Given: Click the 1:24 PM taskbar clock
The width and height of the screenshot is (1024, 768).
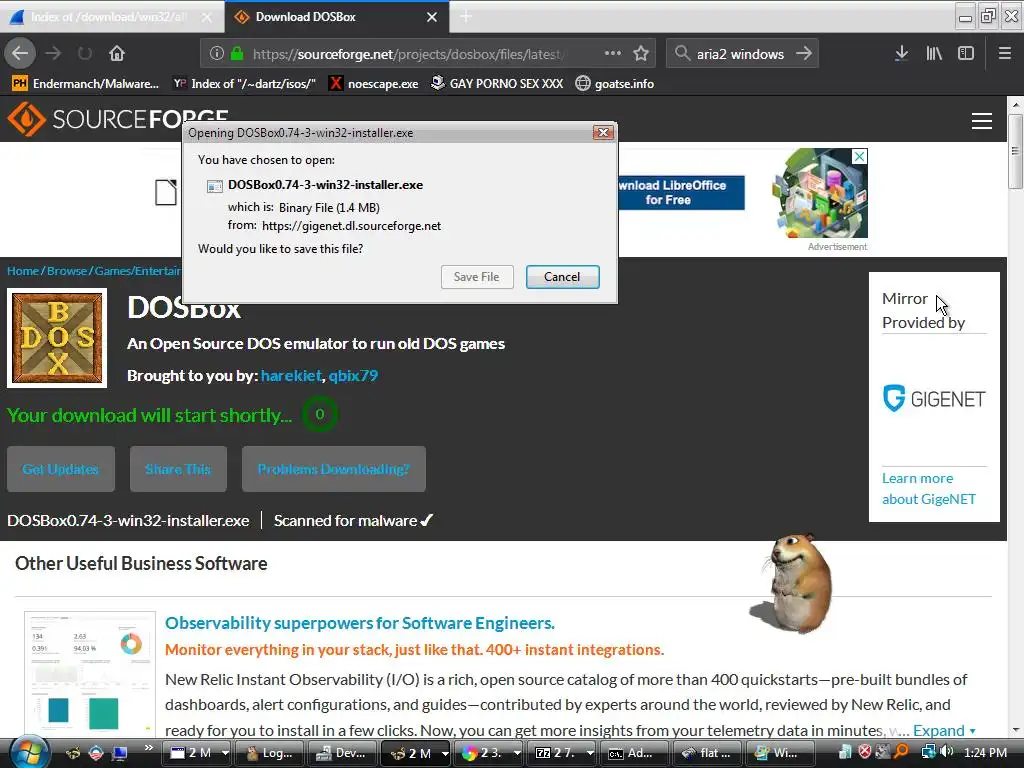Looking at the screenshot, I should (985, 752).
